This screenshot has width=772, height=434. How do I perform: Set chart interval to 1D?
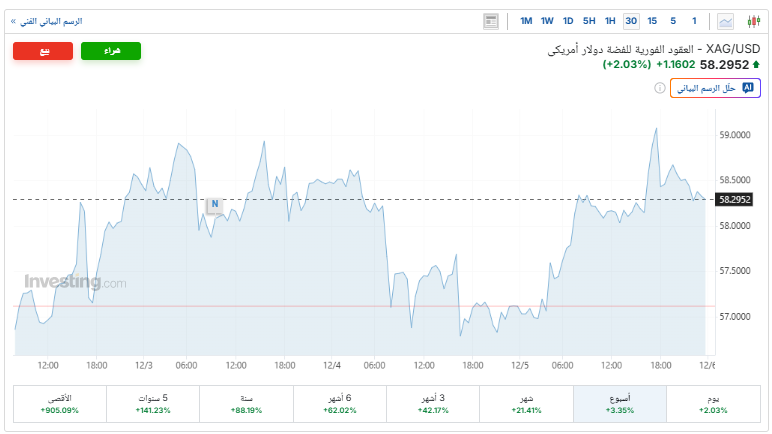click(x=568, y=21)
